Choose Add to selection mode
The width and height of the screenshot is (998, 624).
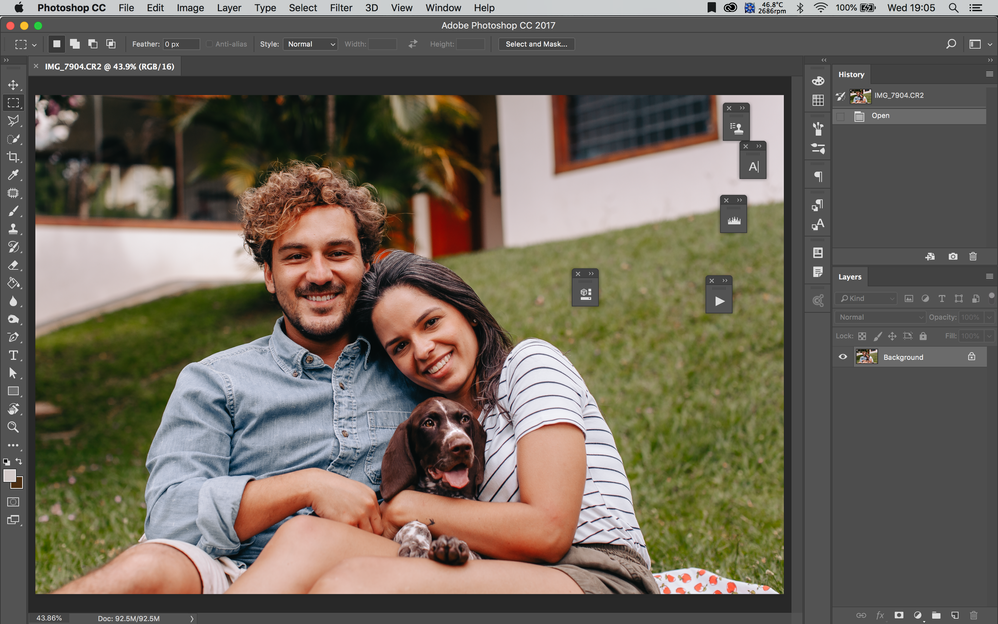pos(74,44)
